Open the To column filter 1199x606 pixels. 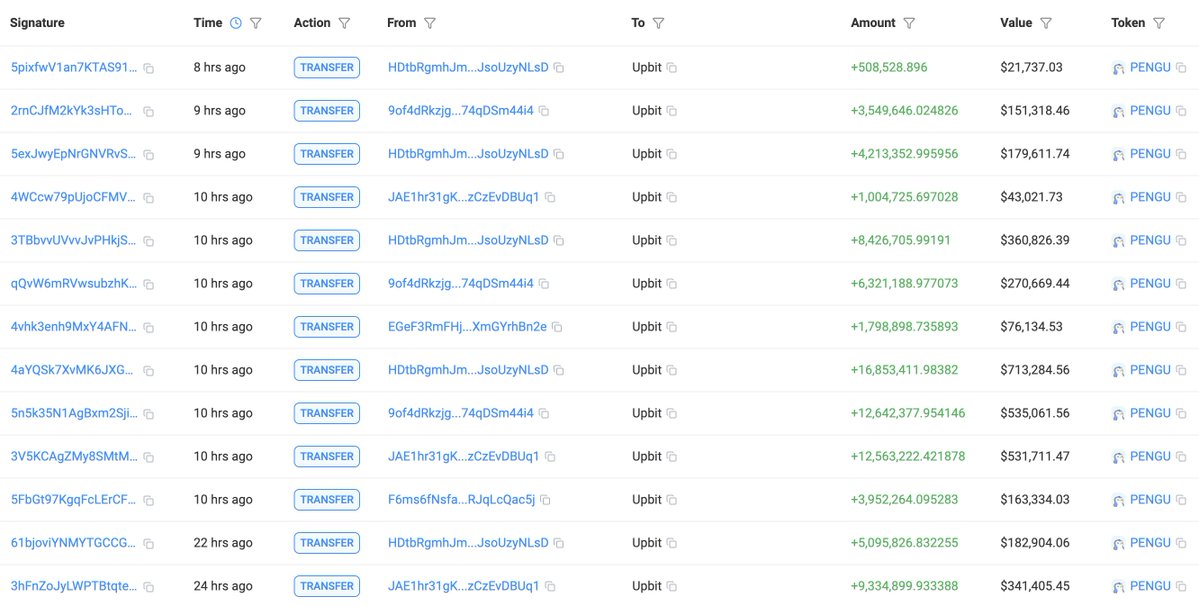coord(658,23)
